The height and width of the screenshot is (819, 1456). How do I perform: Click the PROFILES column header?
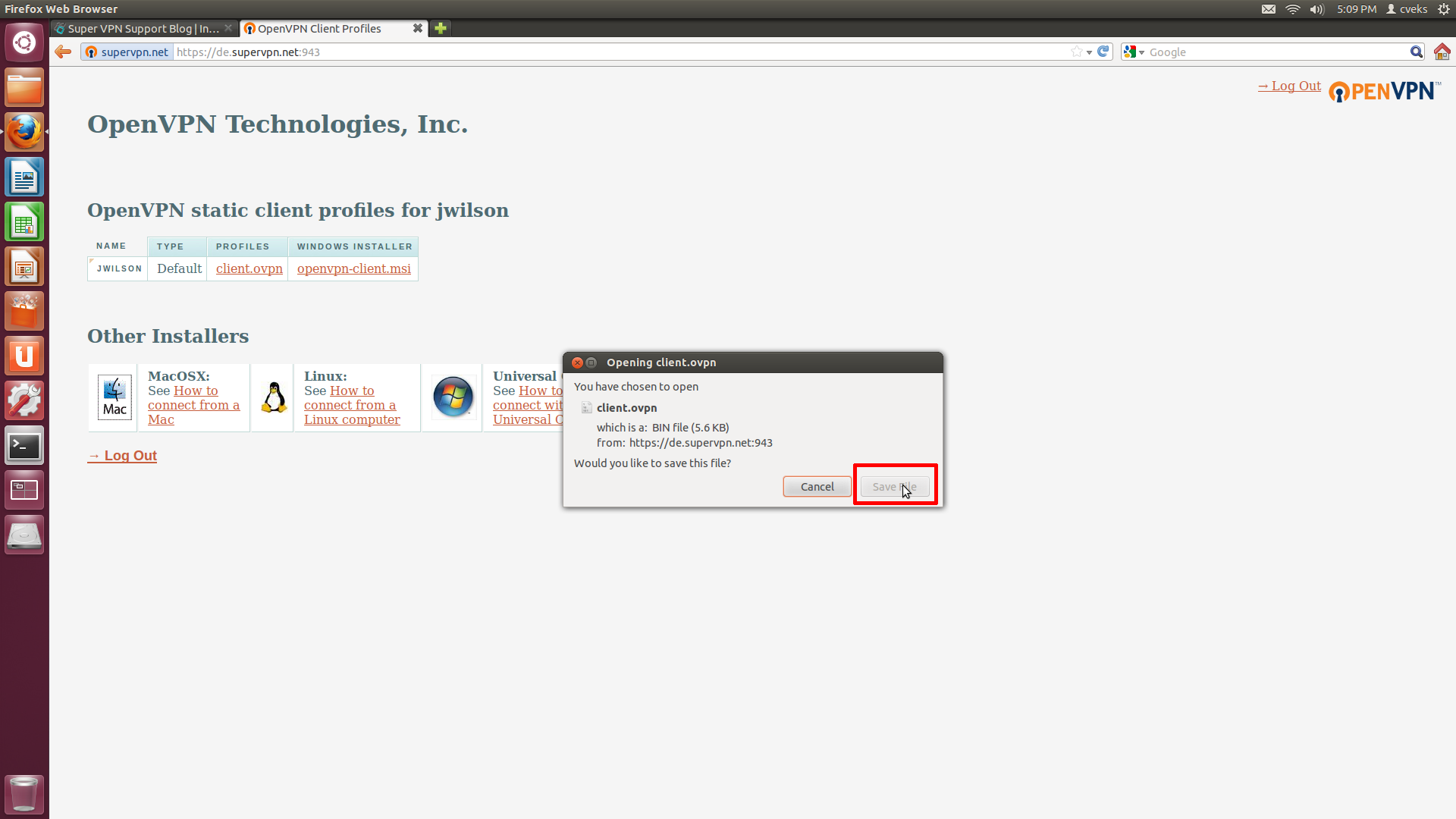click(247, 246)
